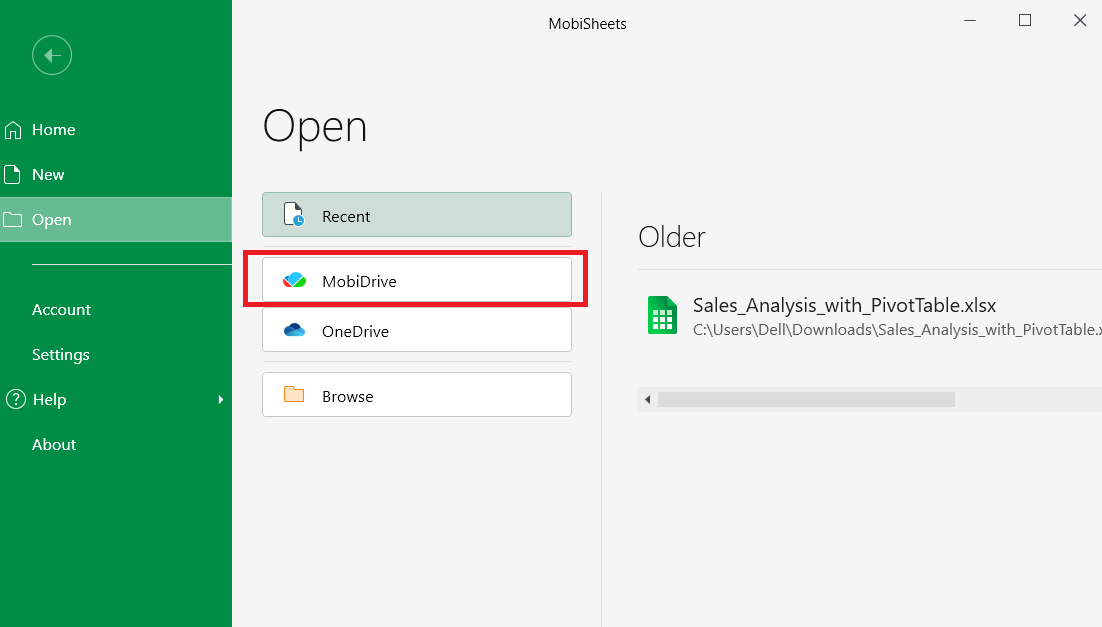1102x627 pixels.
Task: Minimize the MobiSheets window
Action: point(970,20)
